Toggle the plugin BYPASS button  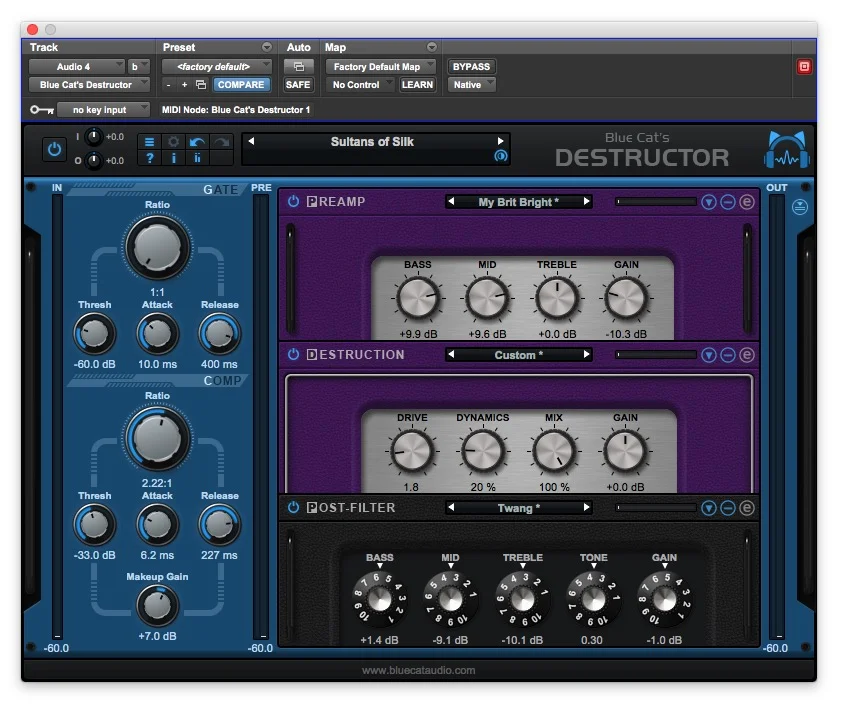click(x=471, y=67)
